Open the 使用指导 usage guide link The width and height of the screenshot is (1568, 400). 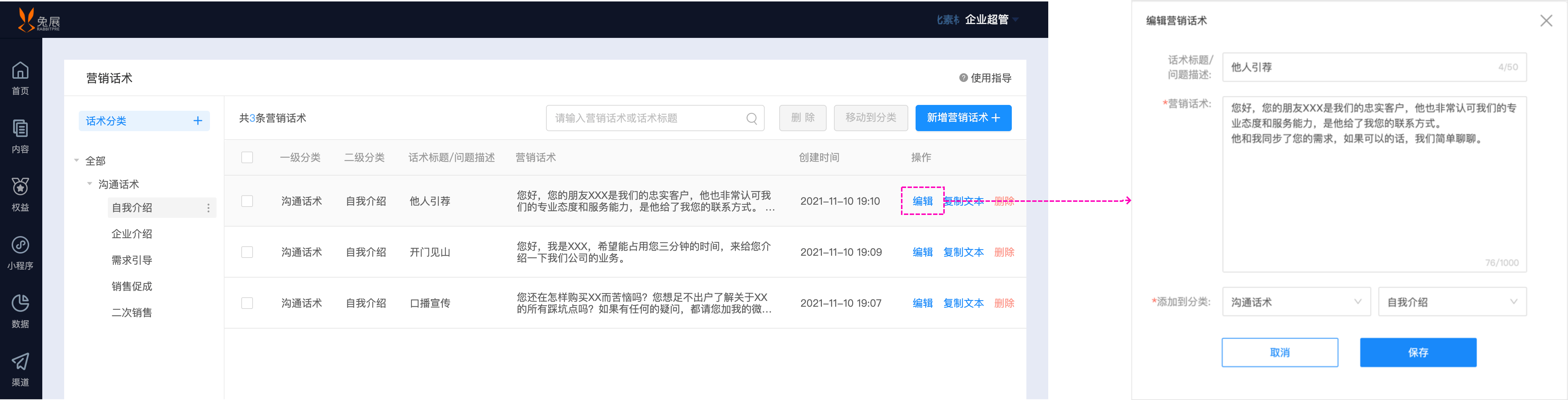click(x=991, y=78)
